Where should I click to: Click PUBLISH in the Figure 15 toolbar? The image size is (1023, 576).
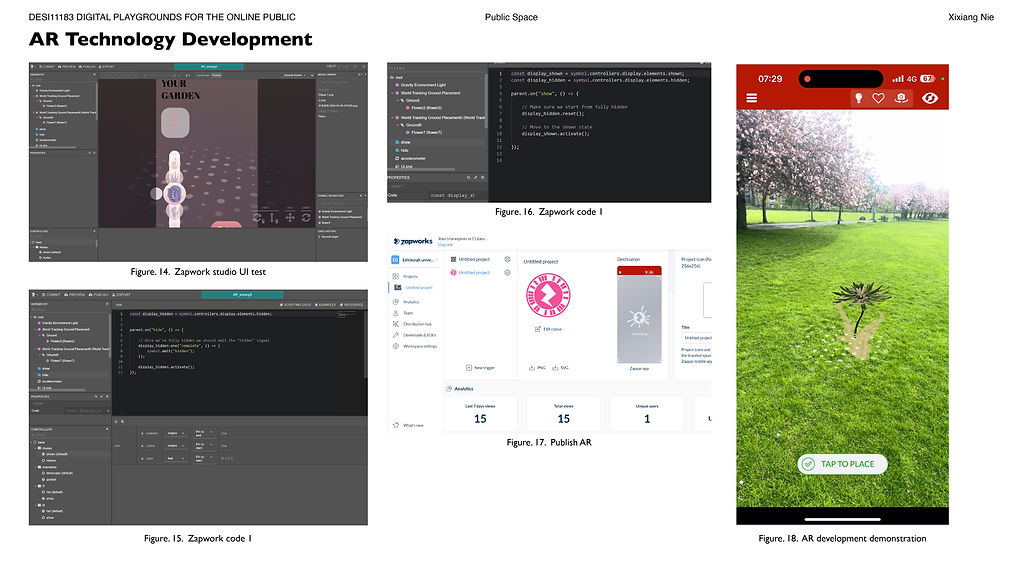[x=99, y=295]
